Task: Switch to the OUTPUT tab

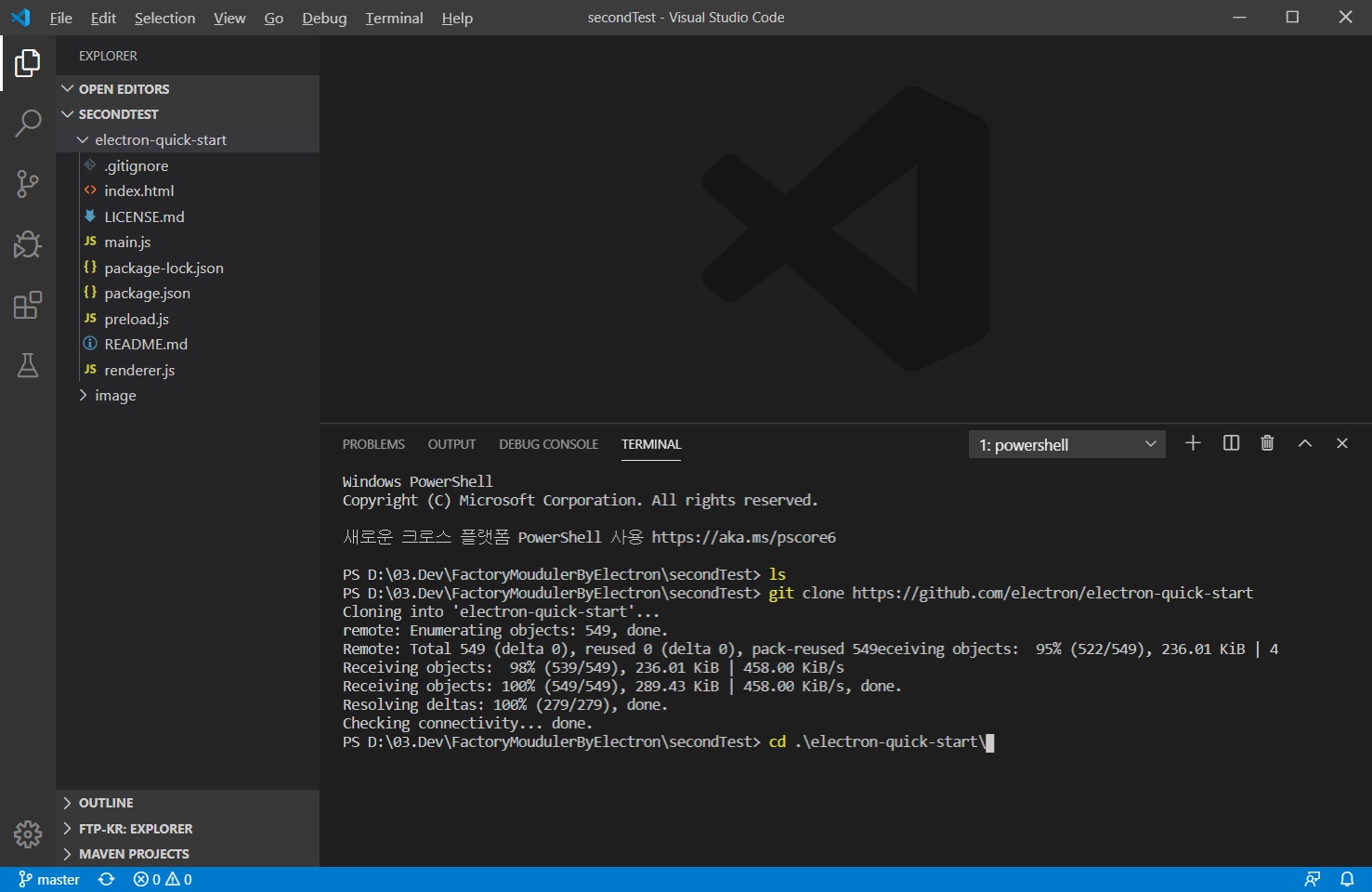Action: tap(451, 444)
